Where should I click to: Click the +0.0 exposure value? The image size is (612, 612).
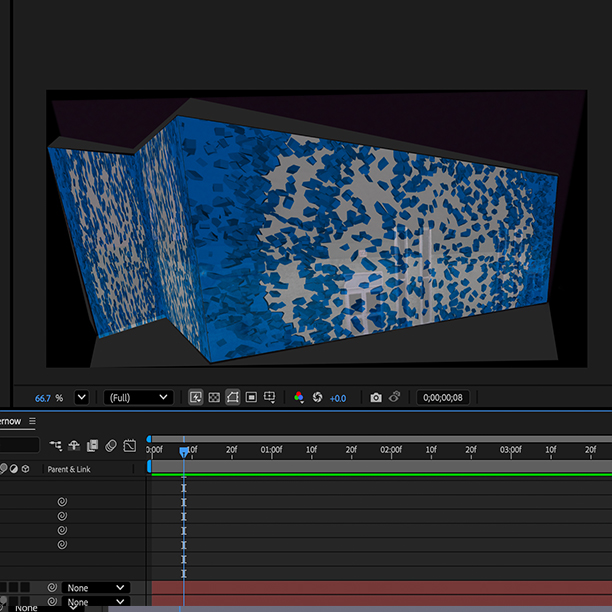(x=338, y=398)
